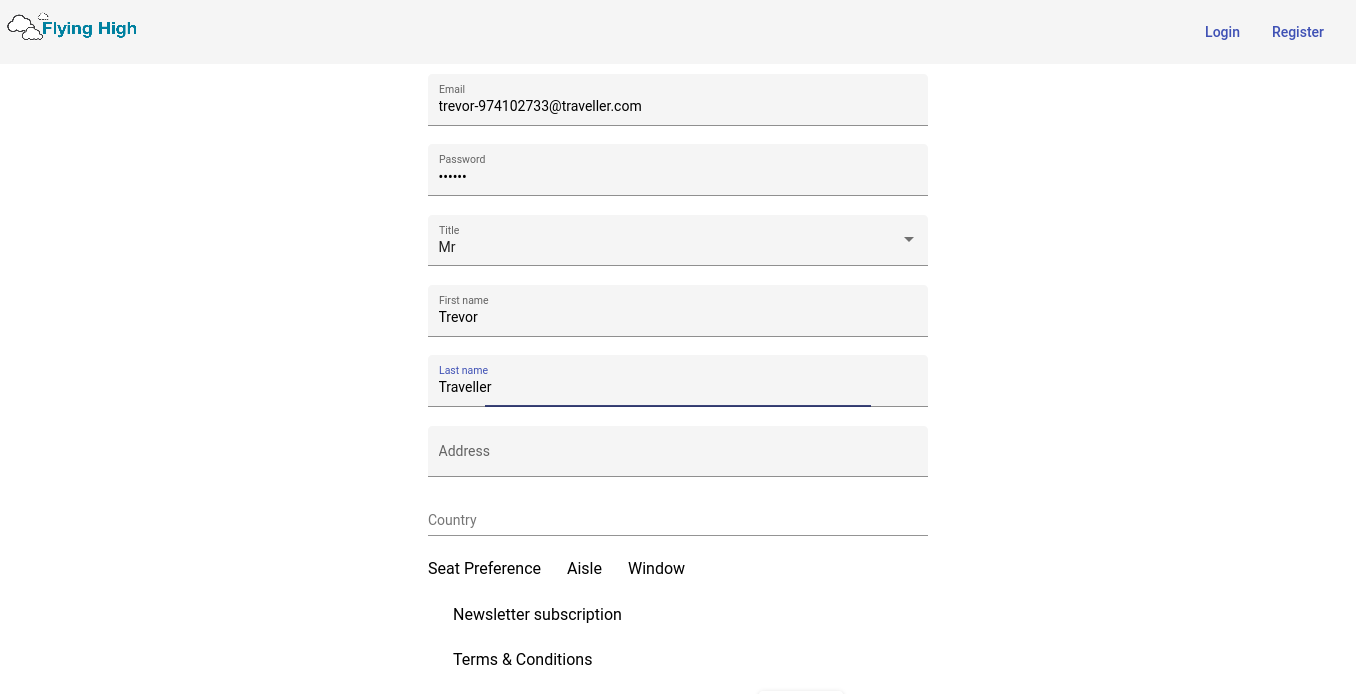Screen dimensions: 1366x694
Task: Click the Flying High brand name
Action: (89, 29)
